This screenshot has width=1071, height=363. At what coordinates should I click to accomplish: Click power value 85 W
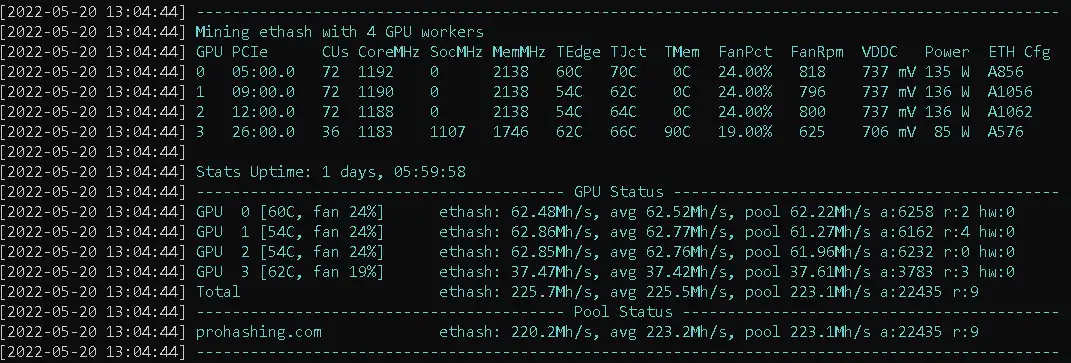(x=951, y=131)
